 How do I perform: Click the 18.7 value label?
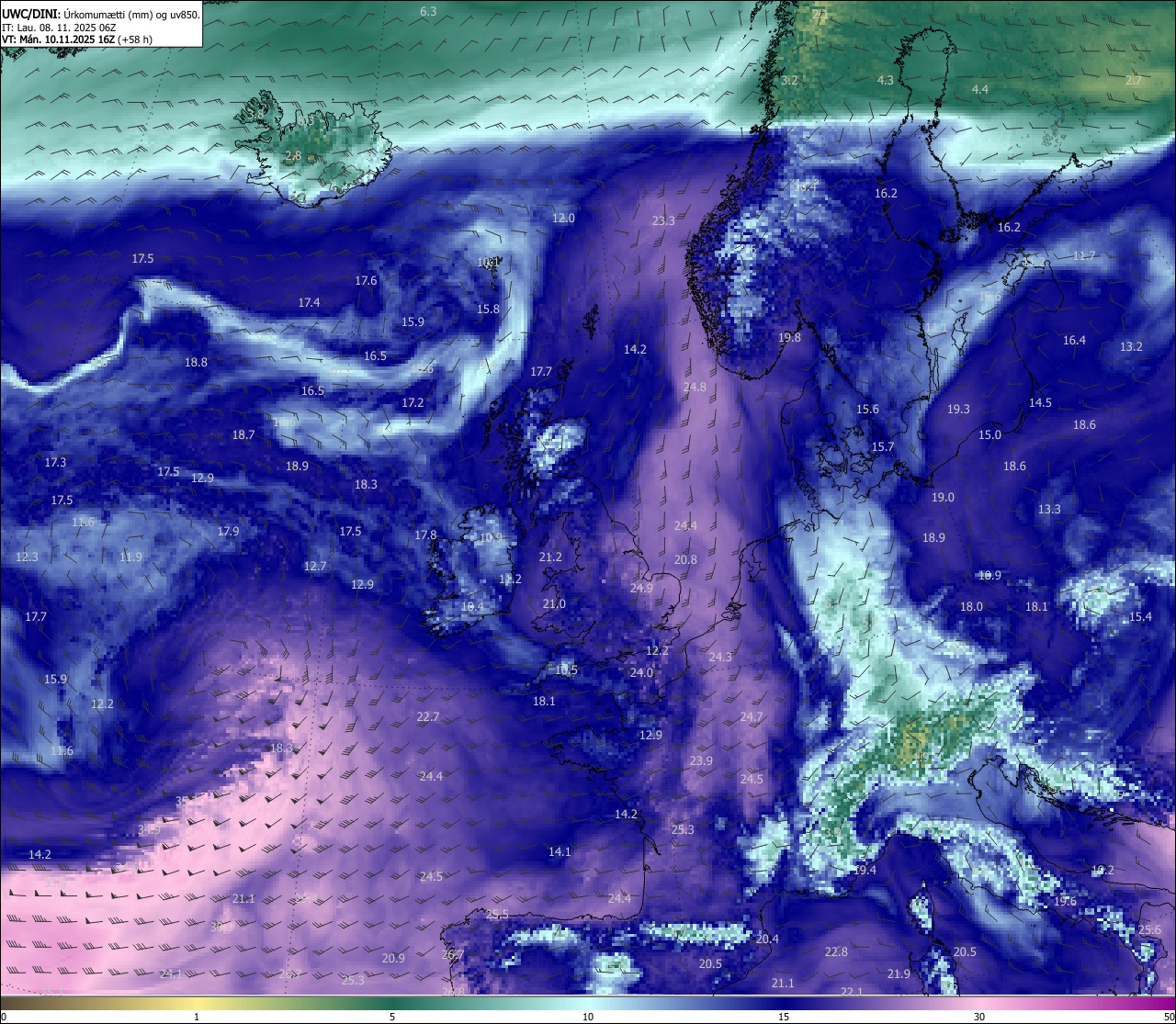tap(243, 435)
